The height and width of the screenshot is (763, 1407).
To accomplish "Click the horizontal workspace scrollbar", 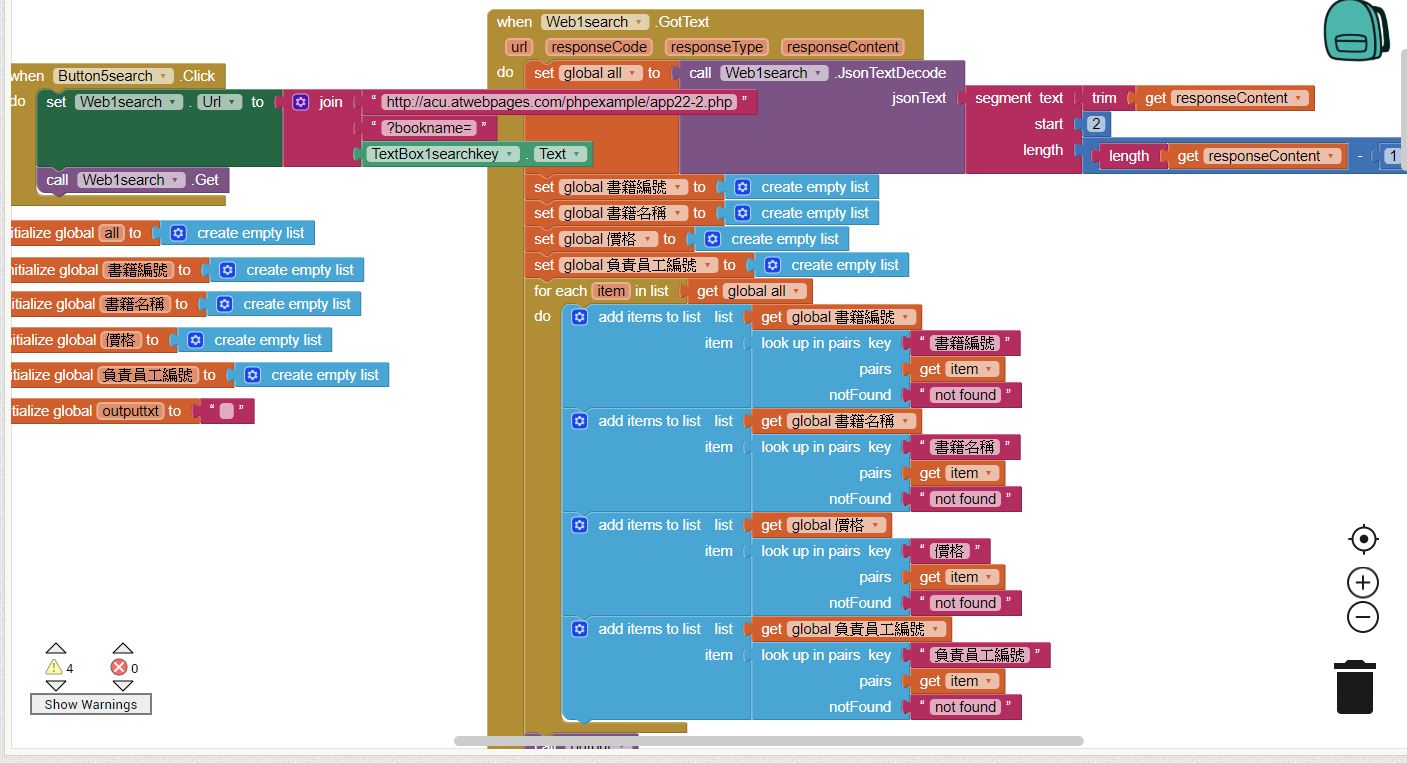I will point(768,741).
